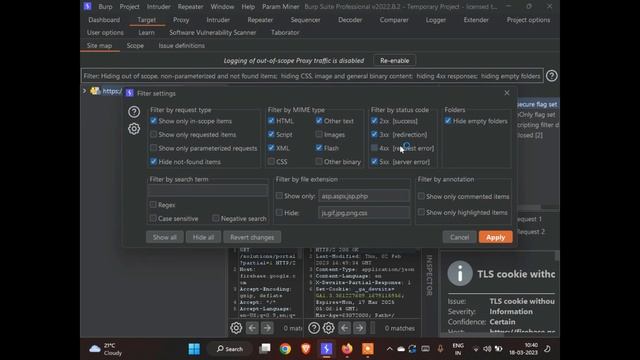
Task: Expand the https site tree node
Action: 84,91
